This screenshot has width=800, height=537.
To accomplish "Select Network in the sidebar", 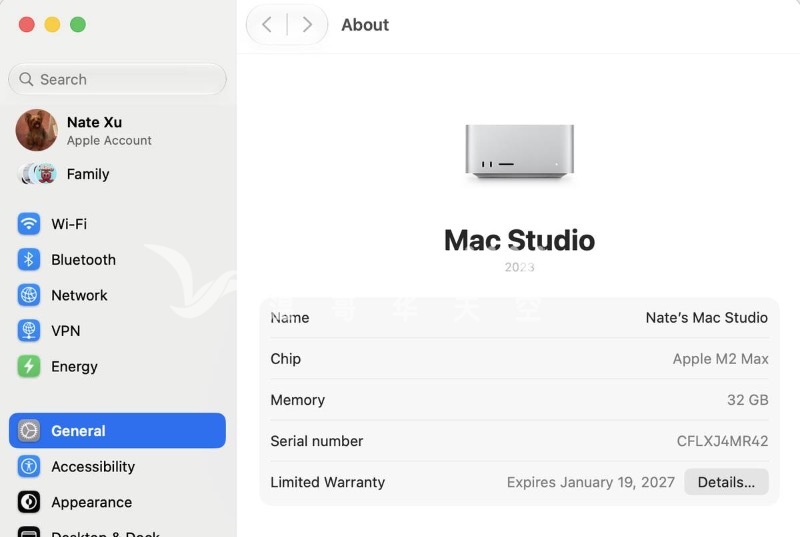I will (117, 295).
